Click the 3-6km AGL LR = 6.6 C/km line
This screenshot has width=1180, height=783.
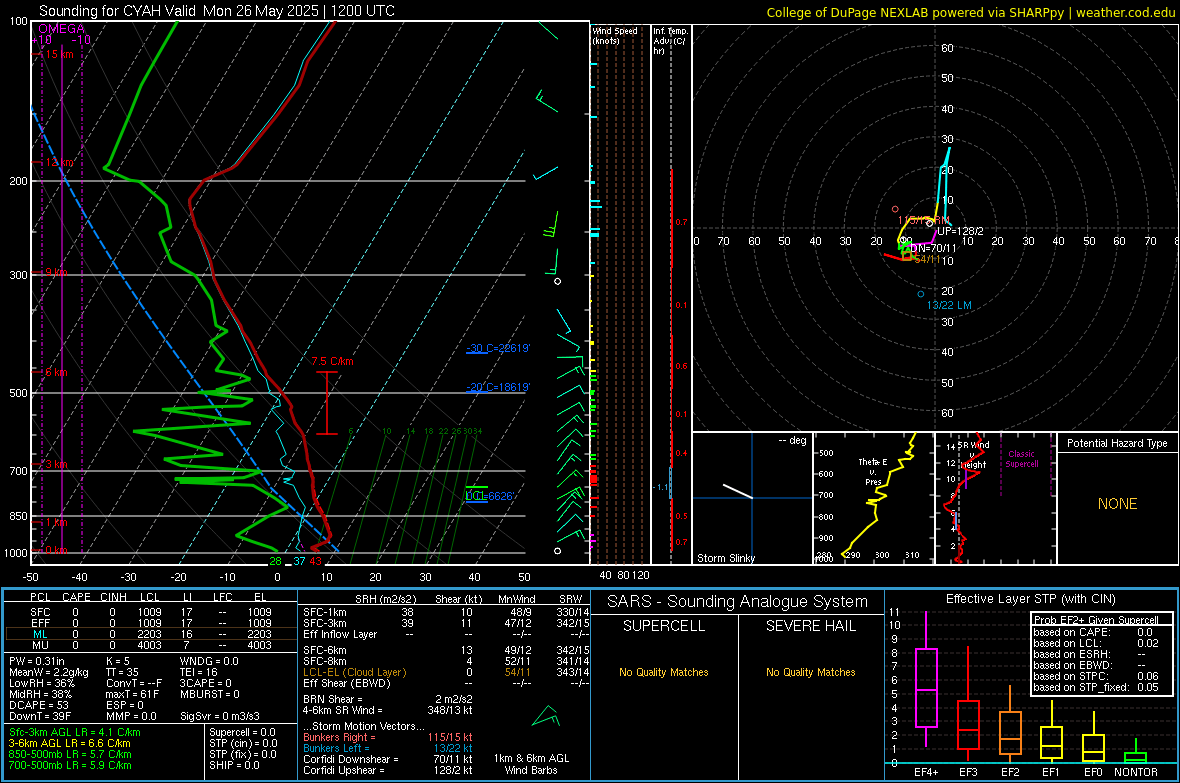[x=69, y=743]
